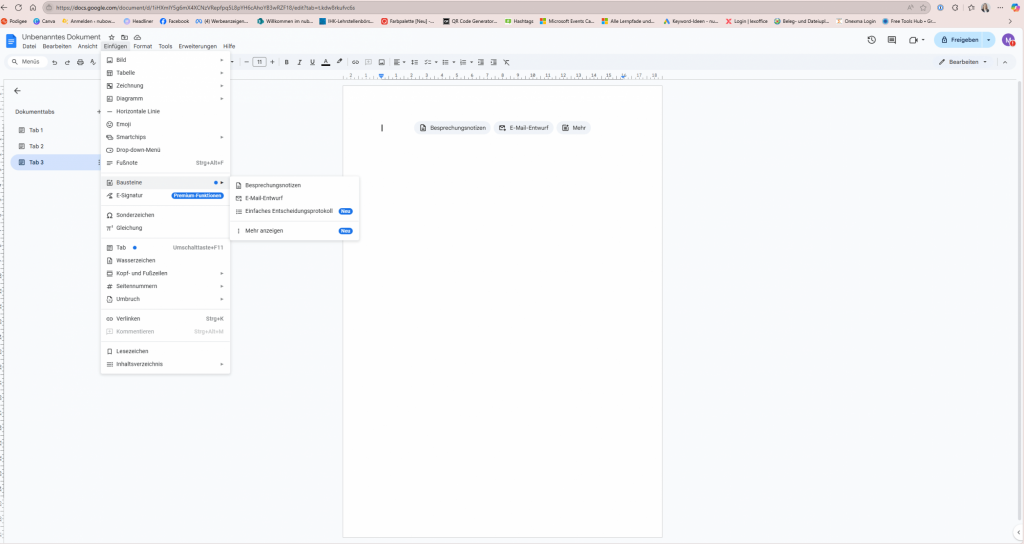The width and height of the screenshot is (1024, 544).
Task: Rename the Unbenanntes Dokument title
Action: pos(61,37)
